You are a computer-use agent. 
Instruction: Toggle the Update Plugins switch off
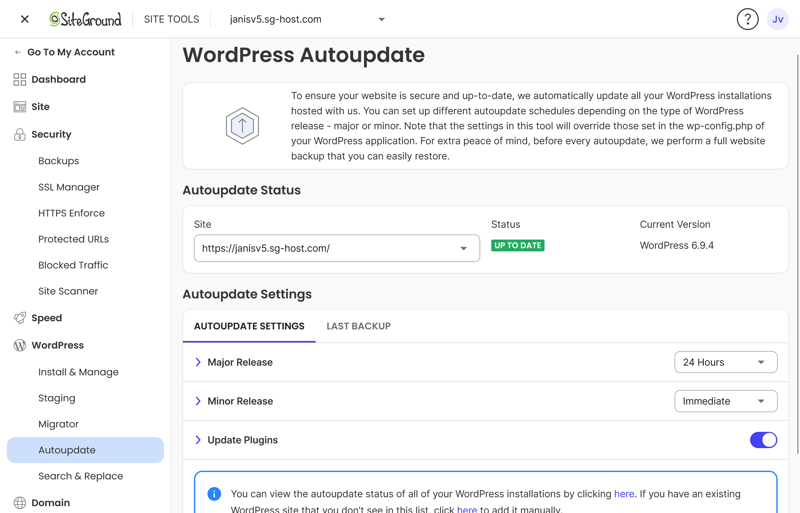(x=763, y=440)
